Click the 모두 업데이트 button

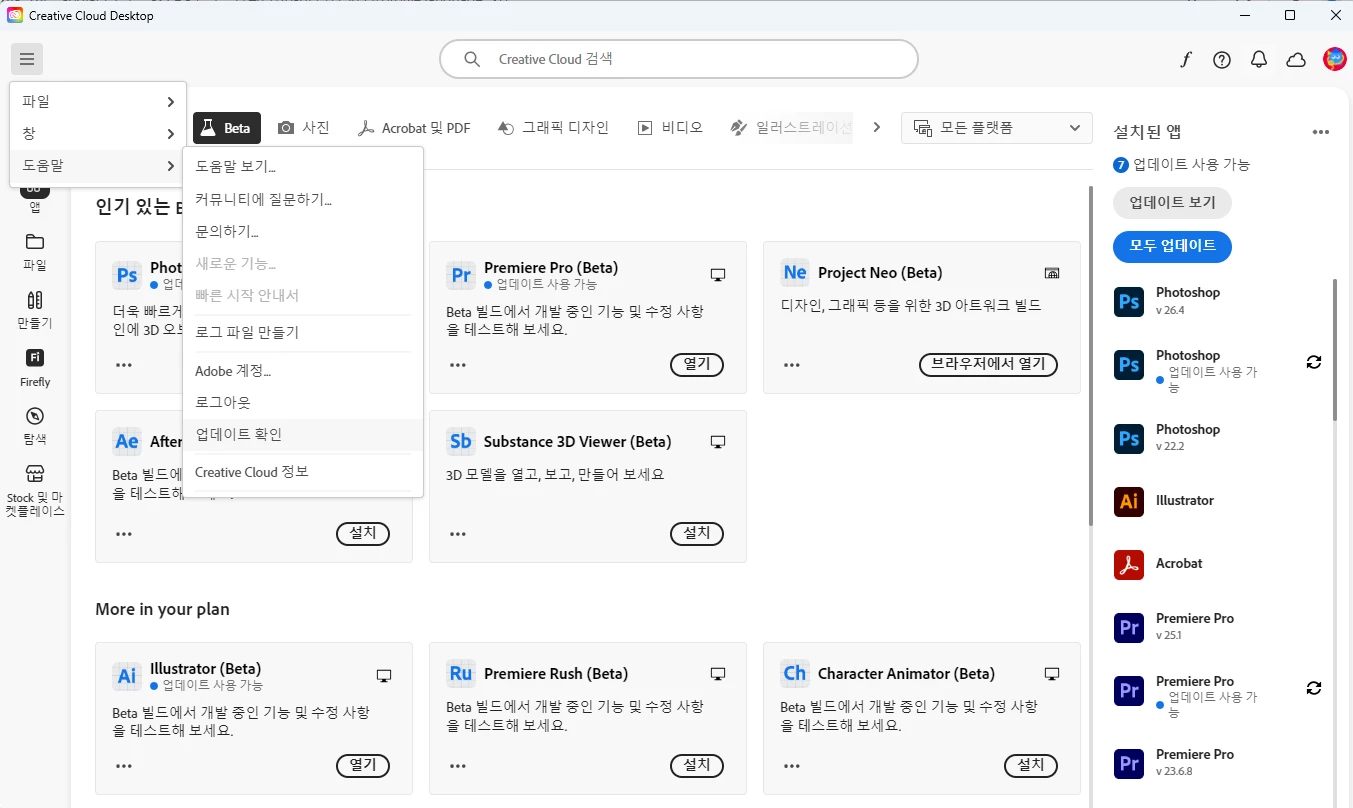pos(1172,246)
